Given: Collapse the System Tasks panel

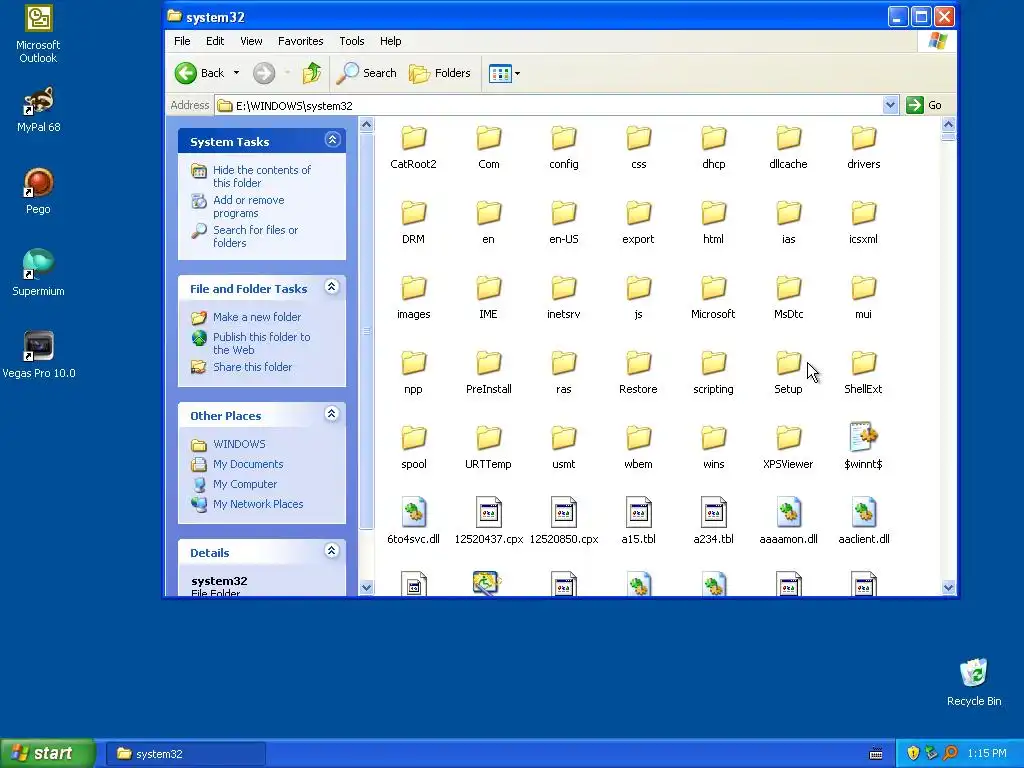Looking at the screenshot, I should 332,140.
